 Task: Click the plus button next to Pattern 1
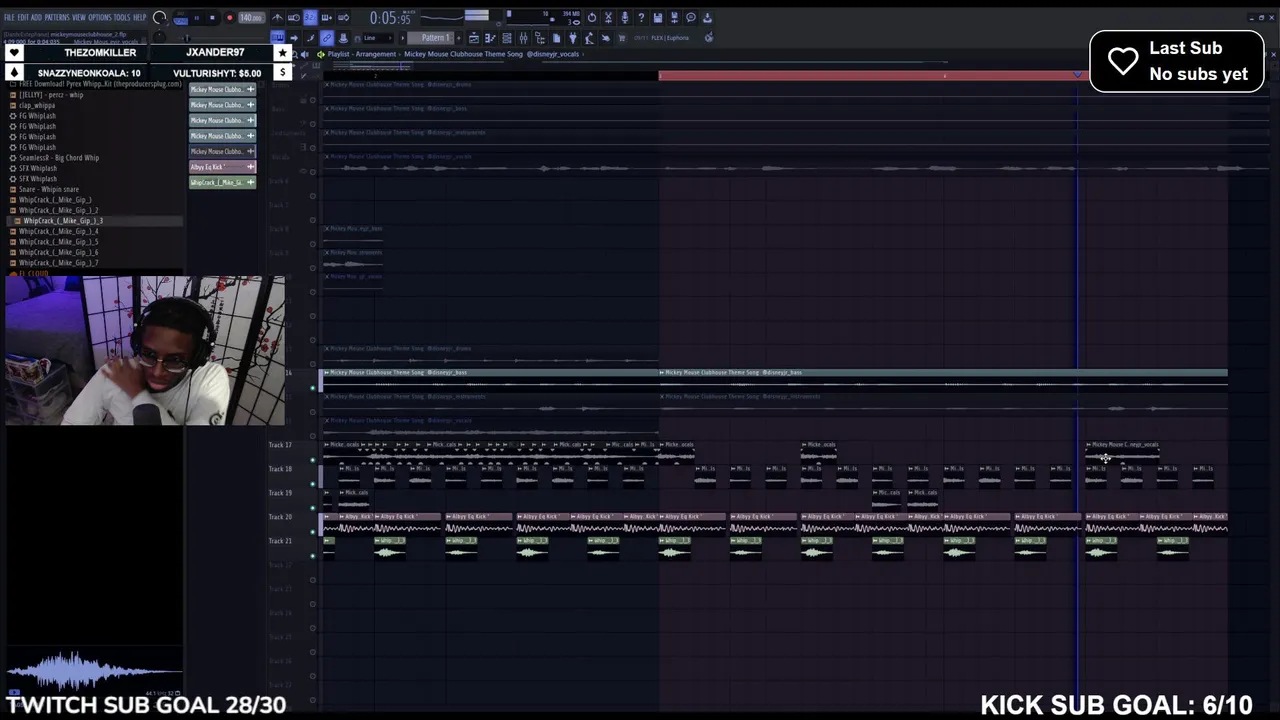pyautogui.click(x=458, y=38)
